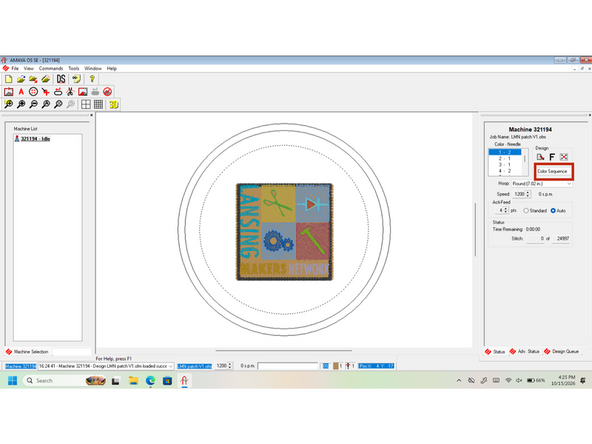Open help with the yellow question mark icon
592x444 pixels.
92,79
